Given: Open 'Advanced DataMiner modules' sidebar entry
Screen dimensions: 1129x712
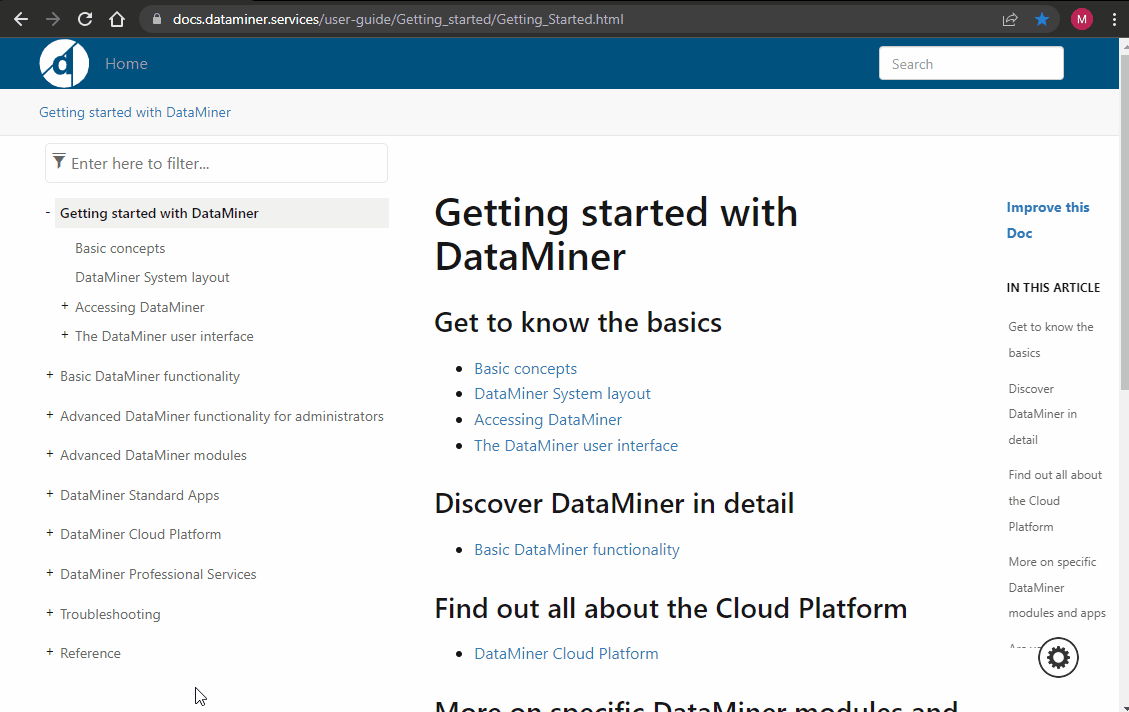Looking at the screenshot, I should pyautogui.click(x=153, y=455).
